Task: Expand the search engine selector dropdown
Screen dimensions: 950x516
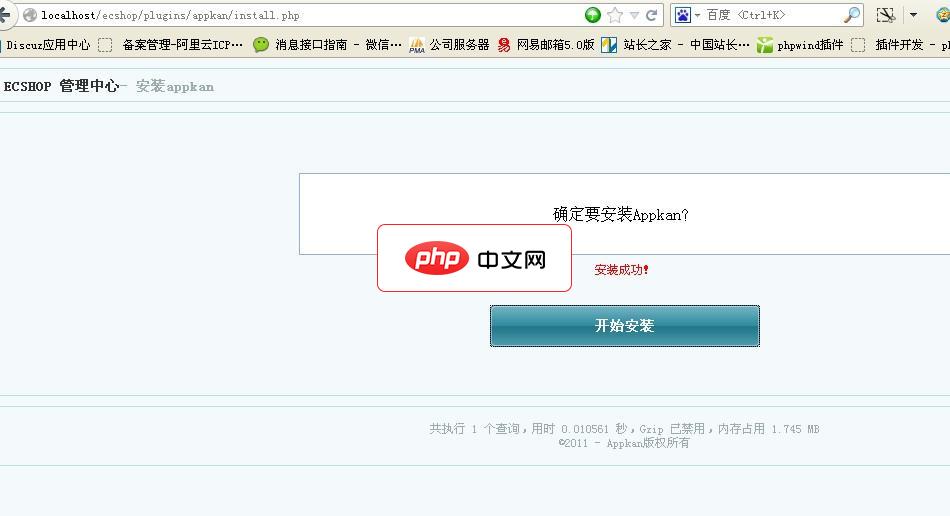Action: pyautogui.click(x=697, y=15)
